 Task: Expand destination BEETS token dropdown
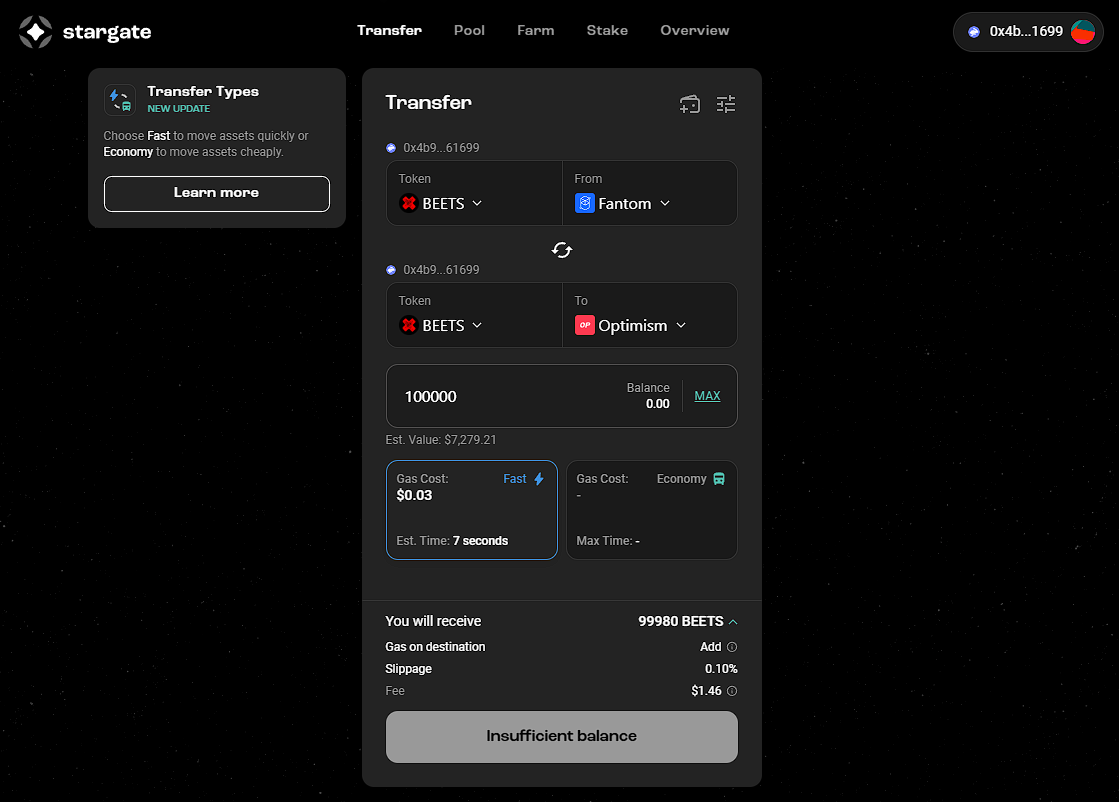(440, 325)
